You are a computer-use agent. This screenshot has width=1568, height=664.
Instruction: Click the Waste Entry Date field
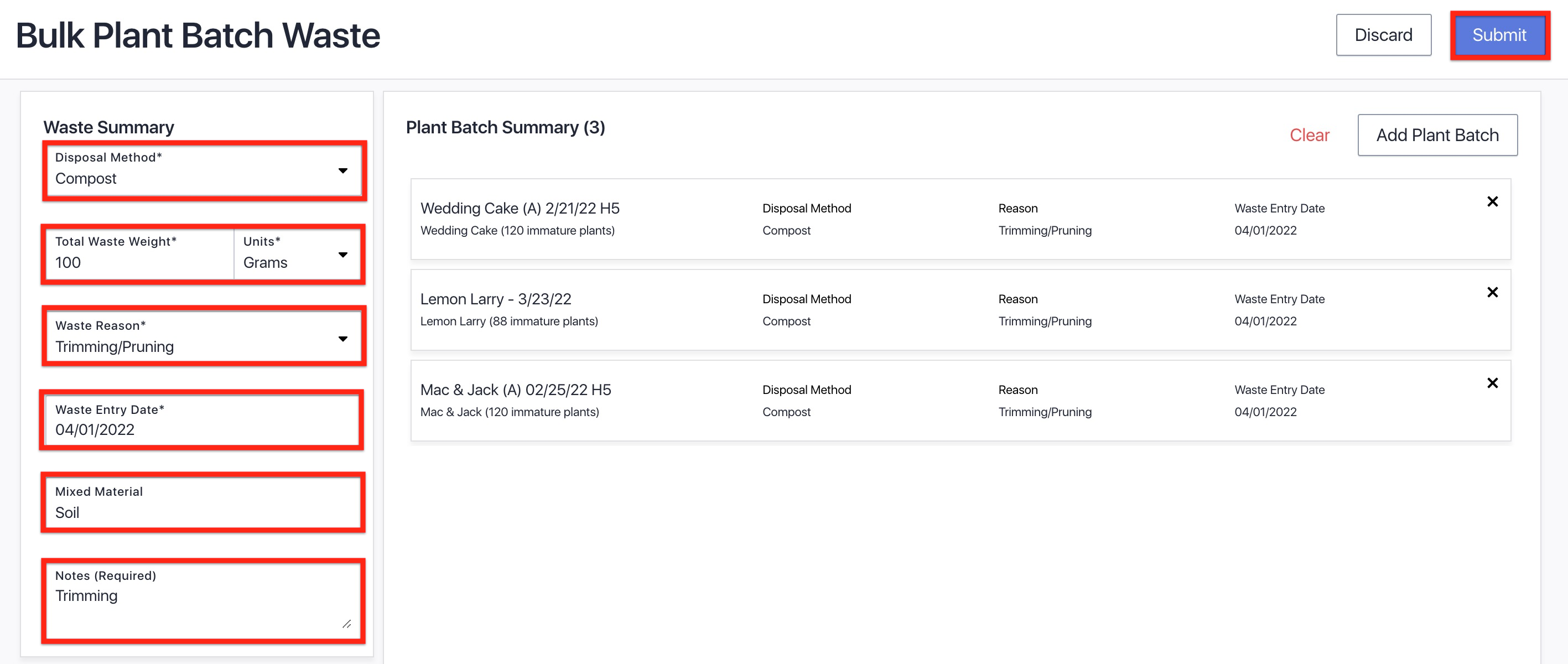(202, 420)
